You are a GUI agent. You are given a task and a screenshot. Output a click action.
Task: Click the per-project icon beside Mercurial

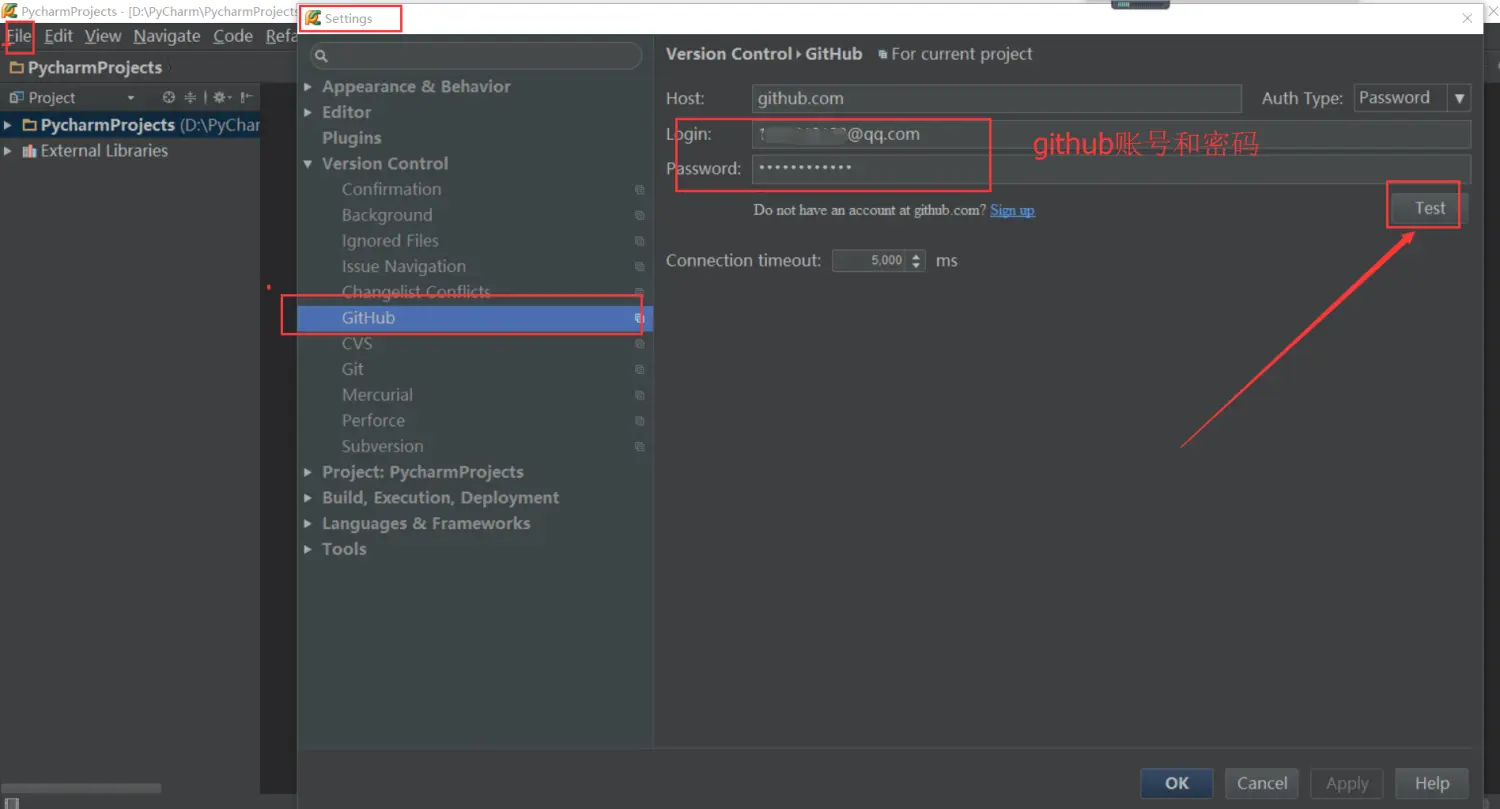[x=640, y=395]
